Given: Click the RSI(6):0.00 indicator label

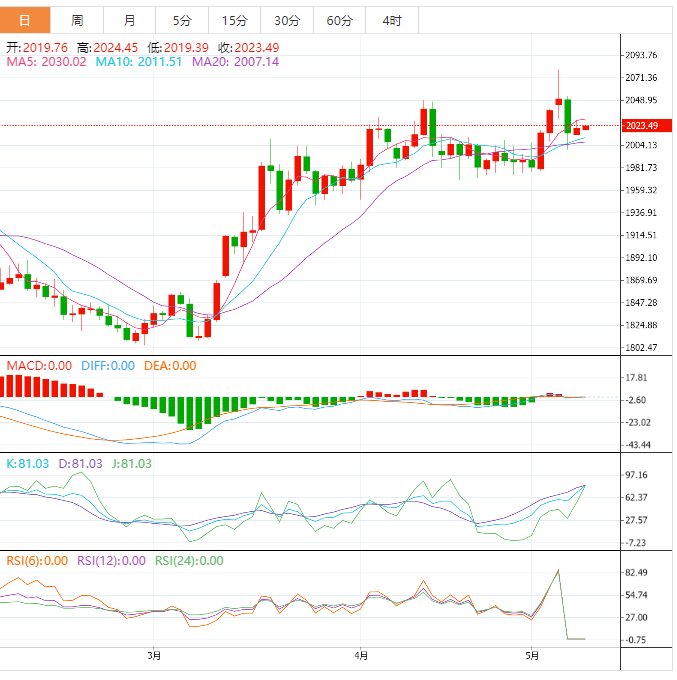Looking at the screenshot, I should [x=37, y=561].
